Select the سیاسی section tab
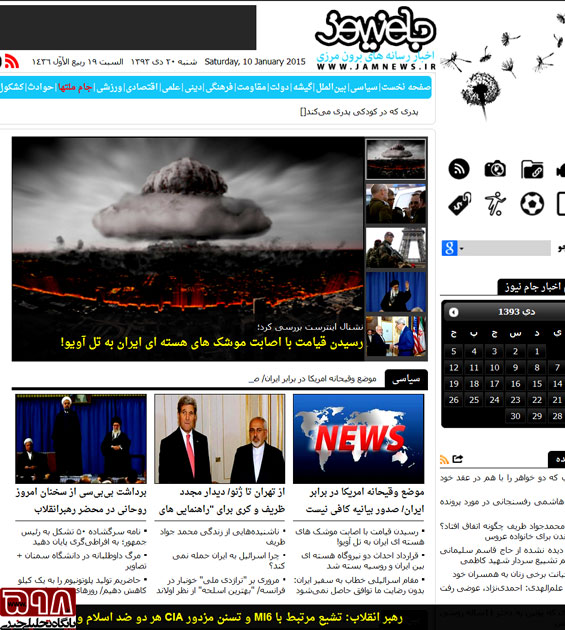 [x=406, y=379]
